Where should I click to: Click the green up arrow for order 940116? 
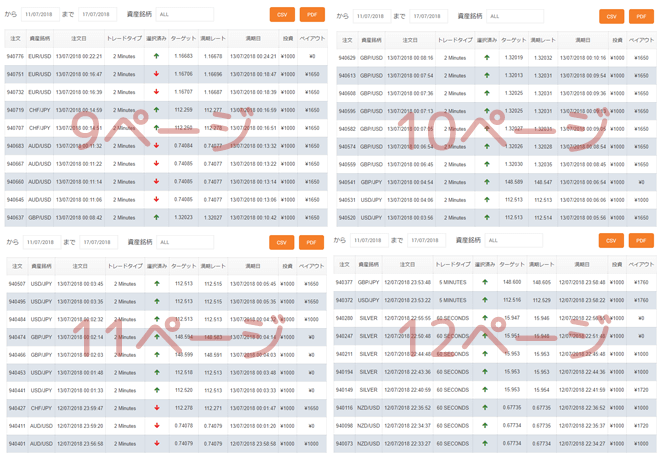(x=485, y=407)
